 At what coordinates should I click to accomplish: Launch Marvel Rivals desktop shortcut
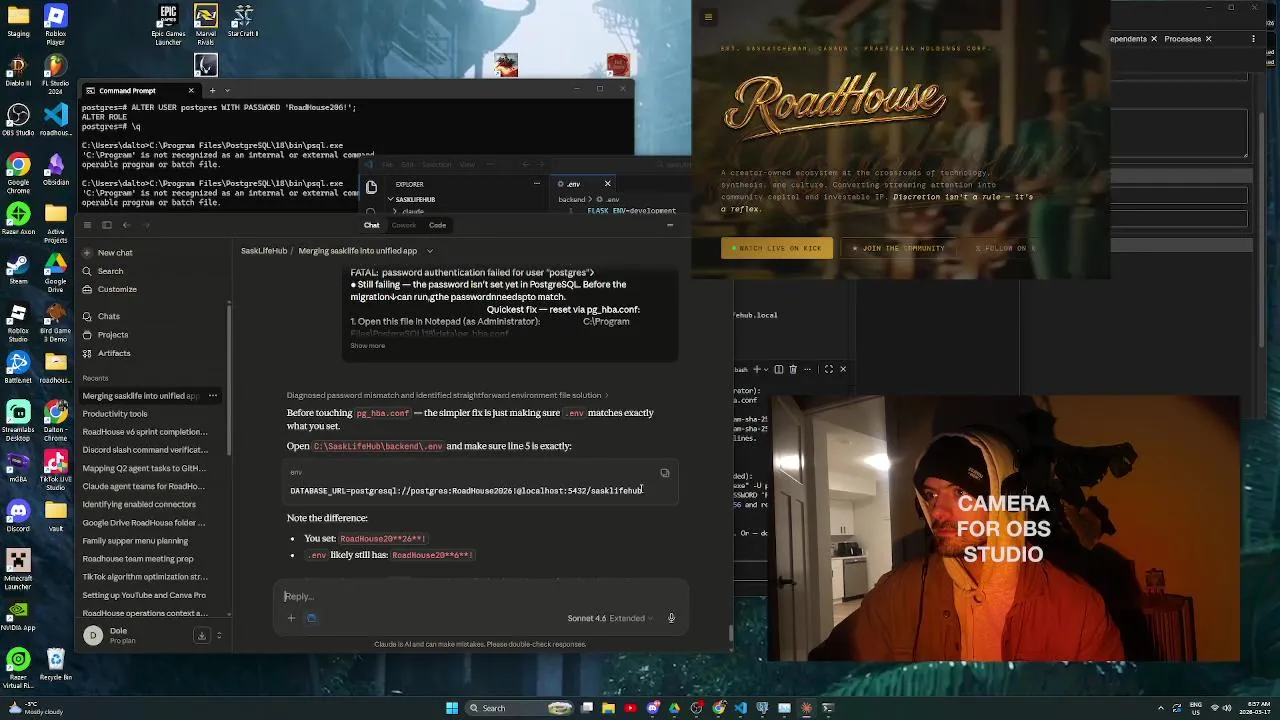tap(206, 24)
